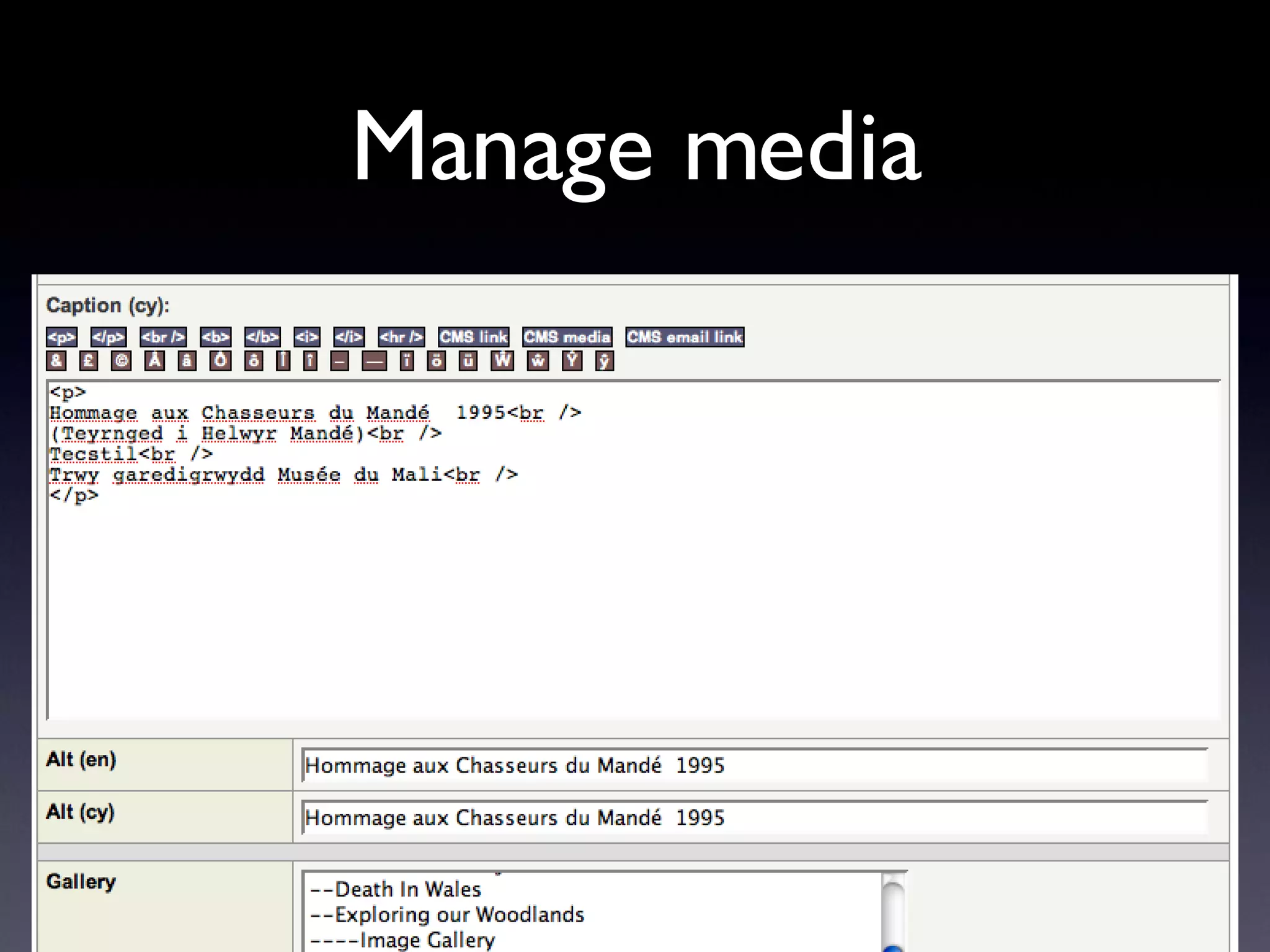
Task: Click the CMS email link button
Action: click(685, 337)
